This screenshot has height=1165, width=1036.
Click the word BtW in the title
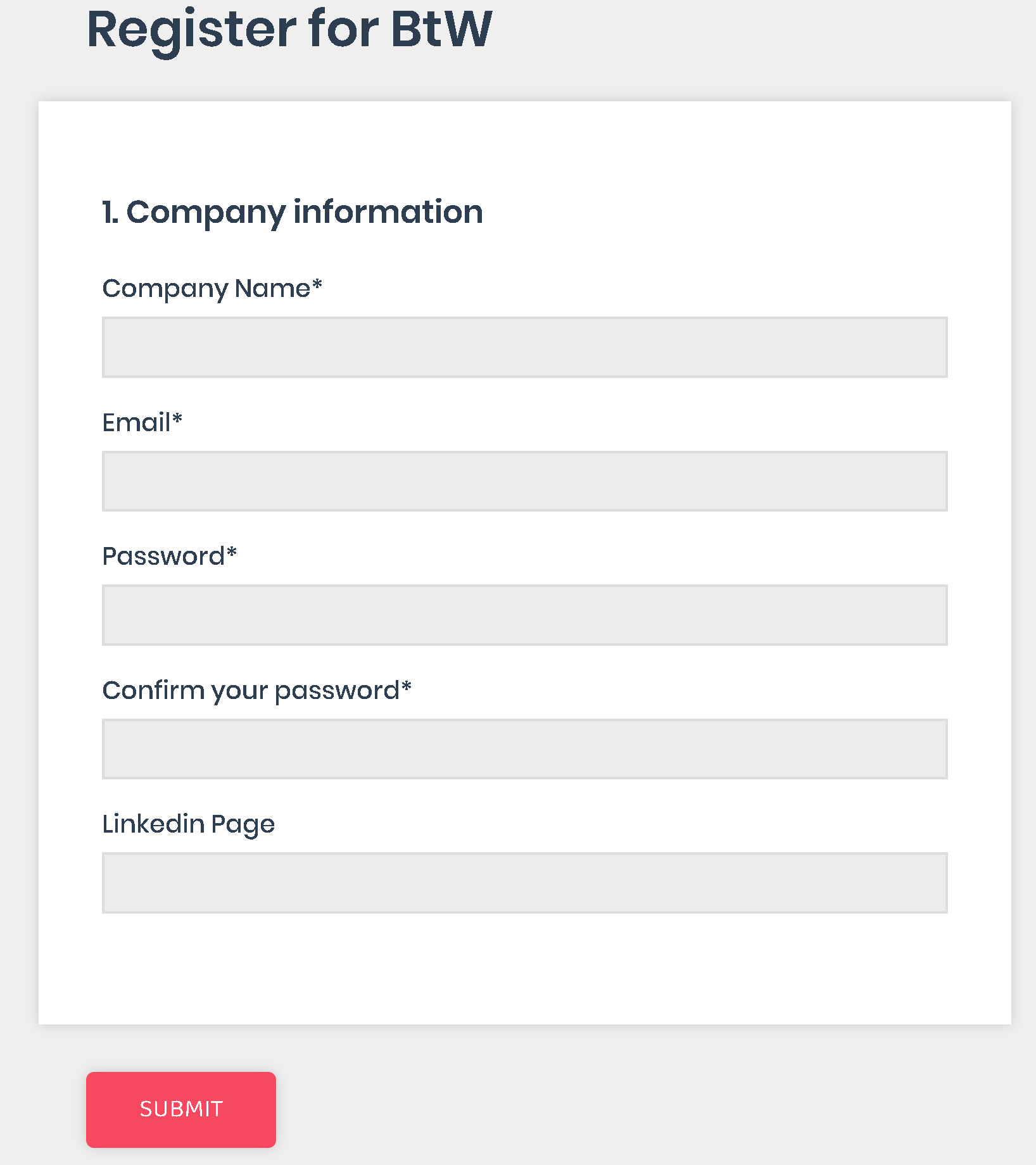(441, 29)
